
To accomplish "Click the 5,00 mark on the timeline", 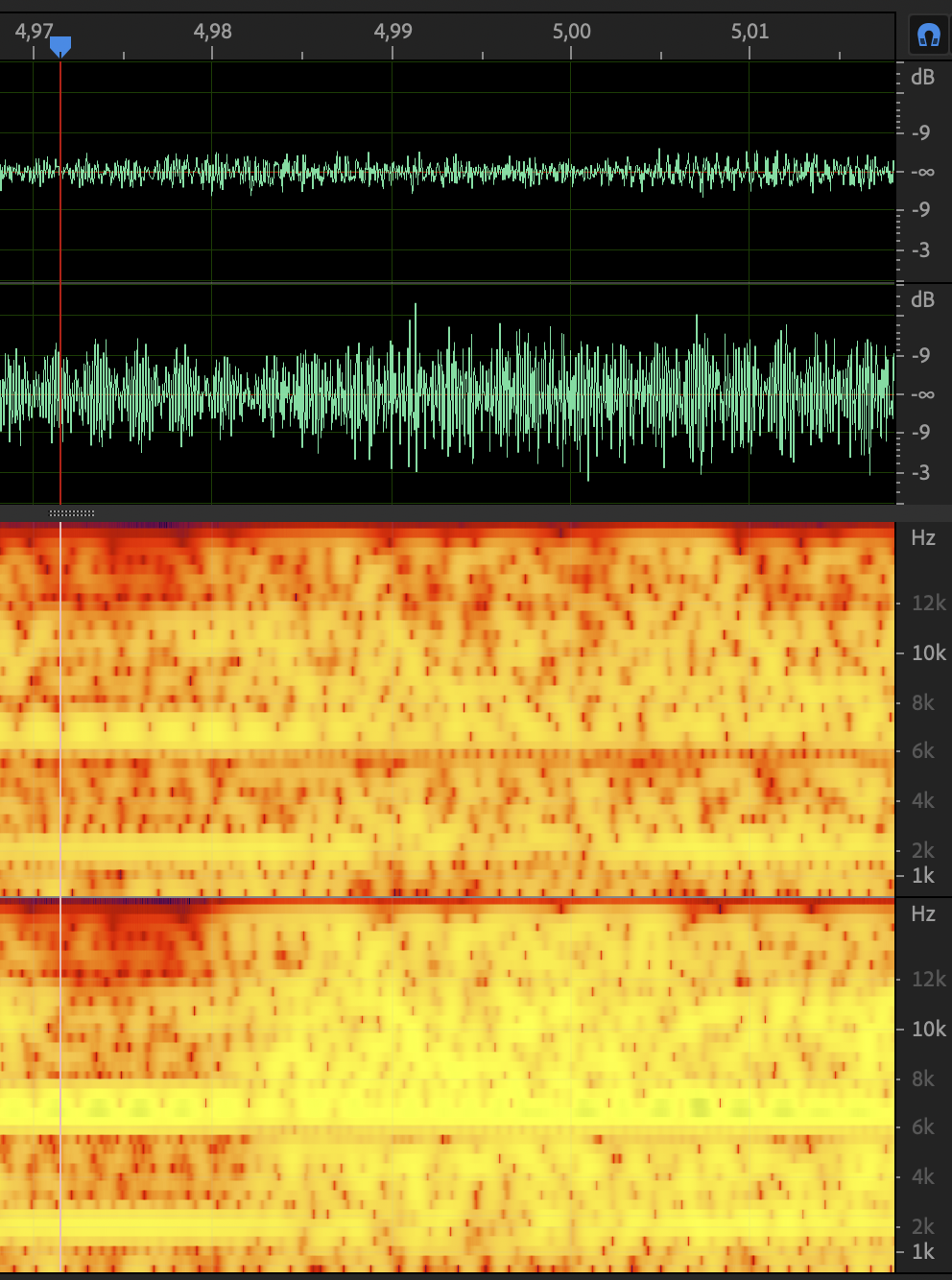I will pos(571,32).
